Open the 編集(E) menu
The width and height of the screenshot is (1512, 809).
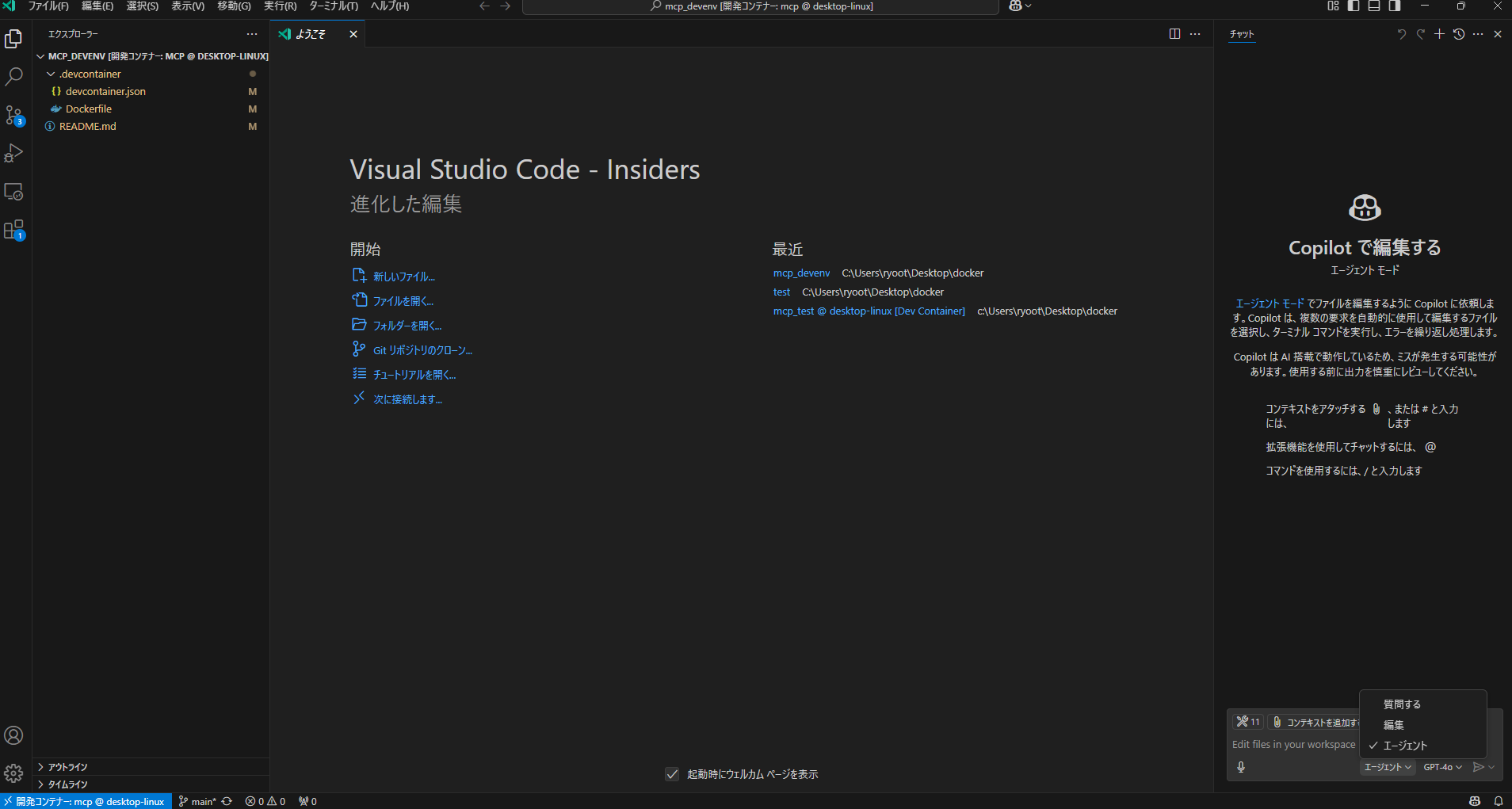click(97, 6)
